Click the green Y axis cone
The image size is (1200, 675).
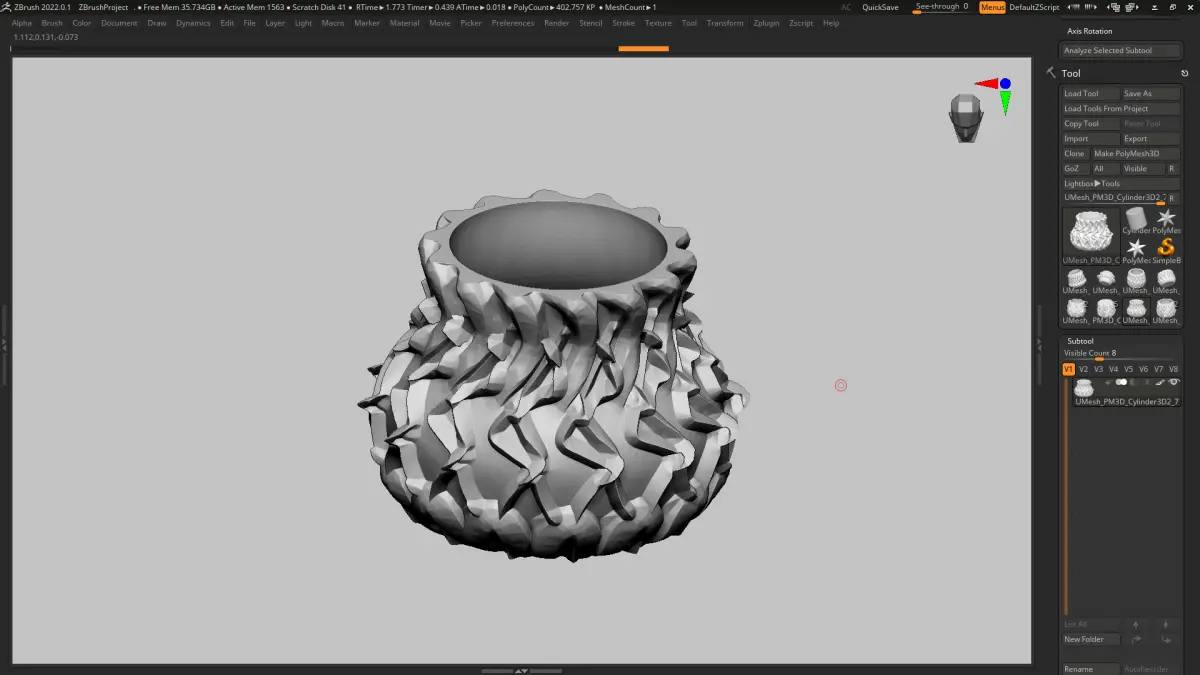click(1005, 102)
